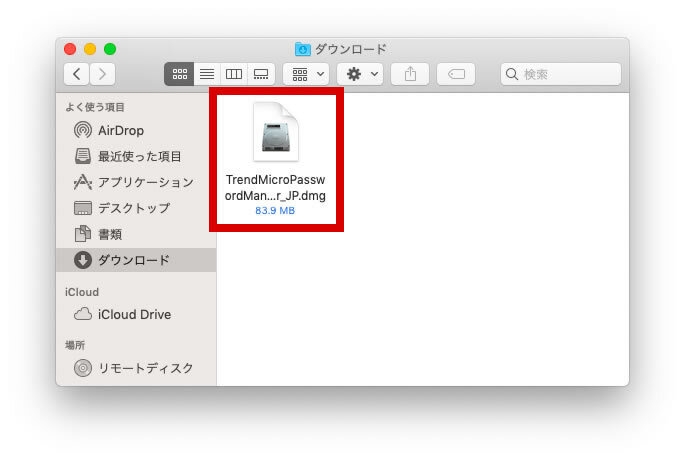Focus the 検索 search field

click(560, 74)
